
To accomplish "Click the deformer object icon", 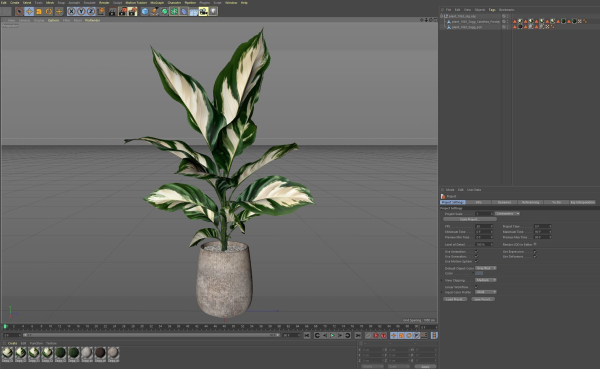I will [x=184, y=11].
